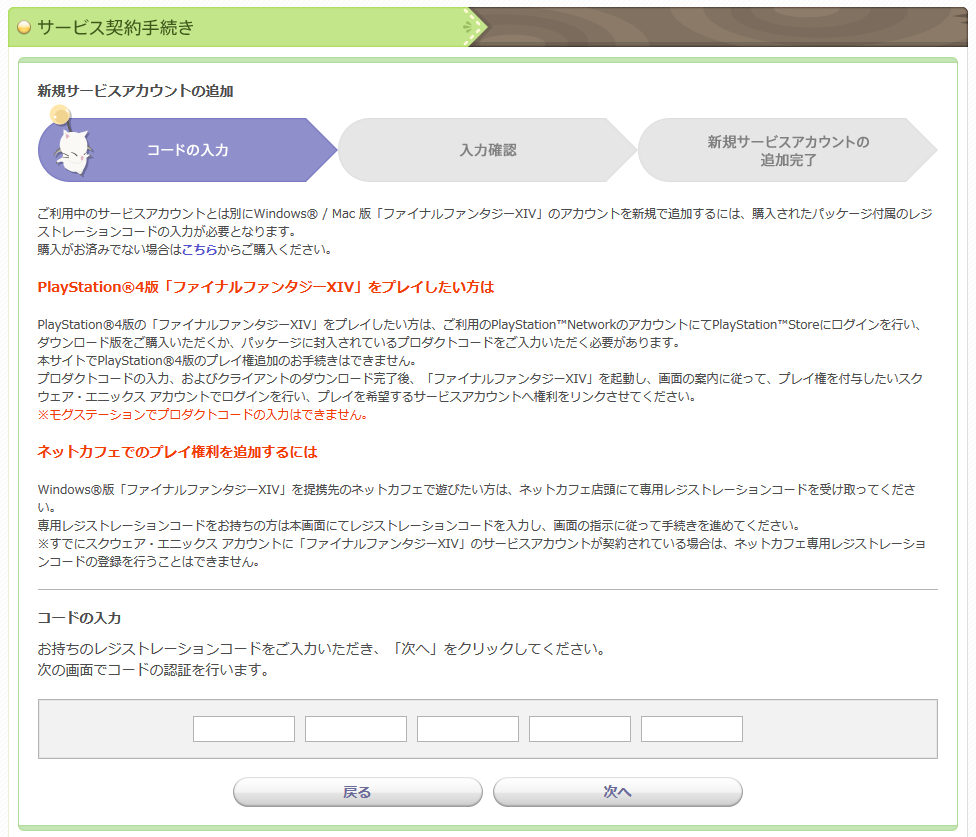The width and height of the screenshot is (976, 837).
Task: Select the 入力確認 step
Action: pyautogui.click(x=488, y=150)
